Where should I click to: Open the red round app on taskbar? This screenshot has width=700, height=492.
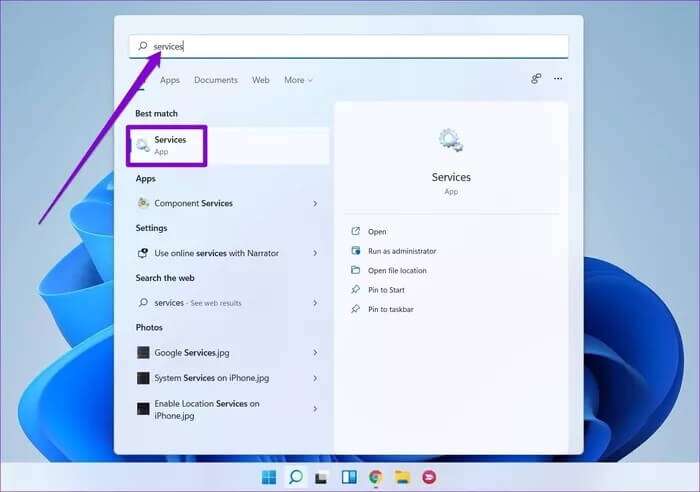tap(429, 477)
